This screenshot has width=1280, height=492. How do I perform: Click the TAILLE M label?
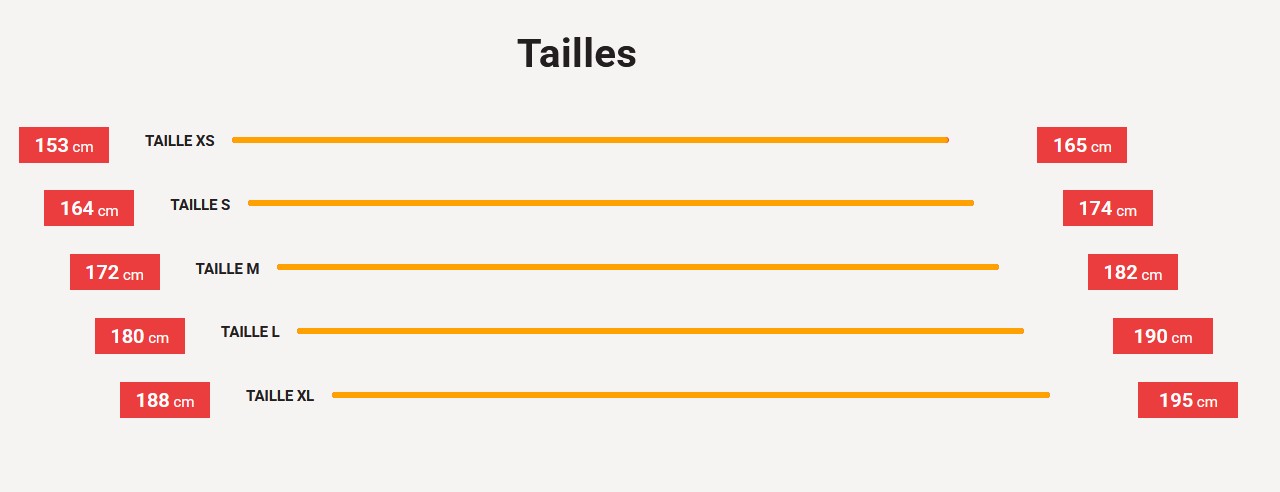click(x=227, y=269)
